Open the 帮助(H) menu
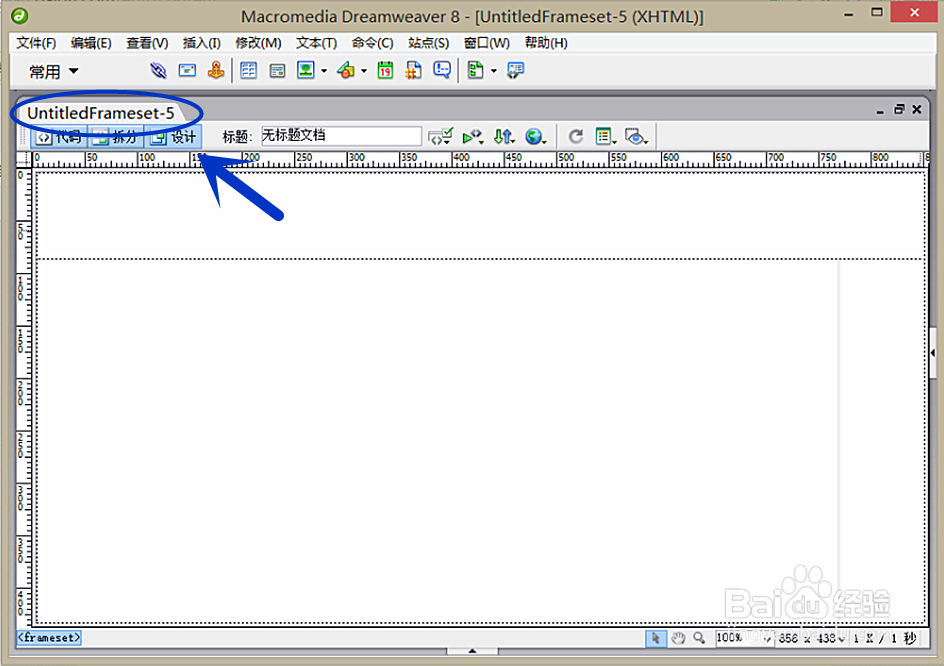 pos(546,43)
